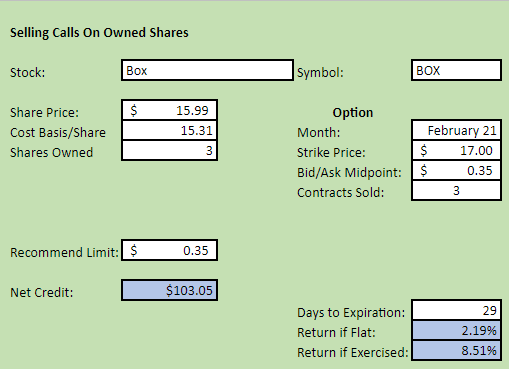Click the Days to Expiration label
The height and width of the screenshot is (369, 509).
click(351, 313)
